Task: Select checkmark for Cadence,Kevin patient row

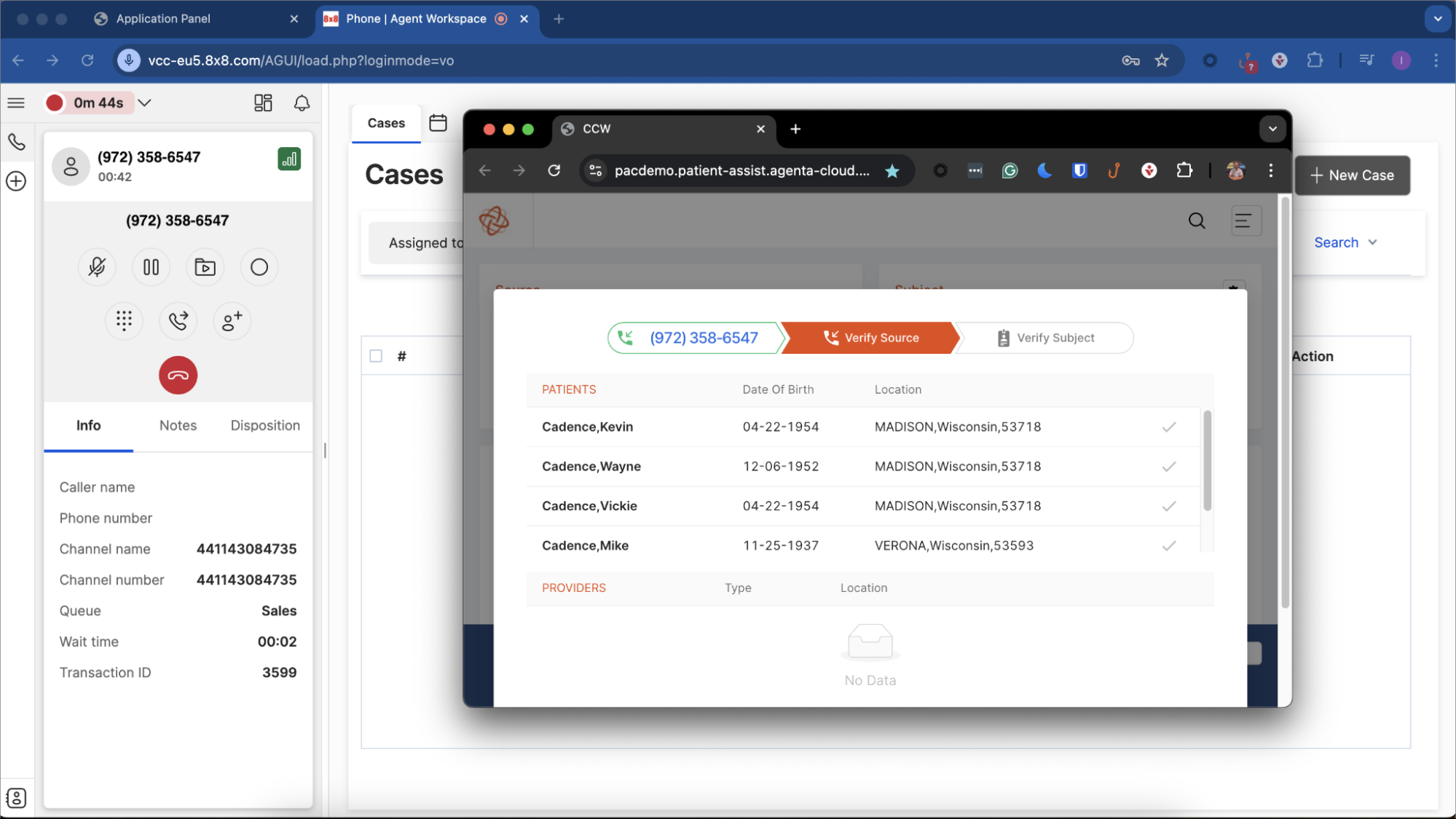Action: tap(1169, 427)
